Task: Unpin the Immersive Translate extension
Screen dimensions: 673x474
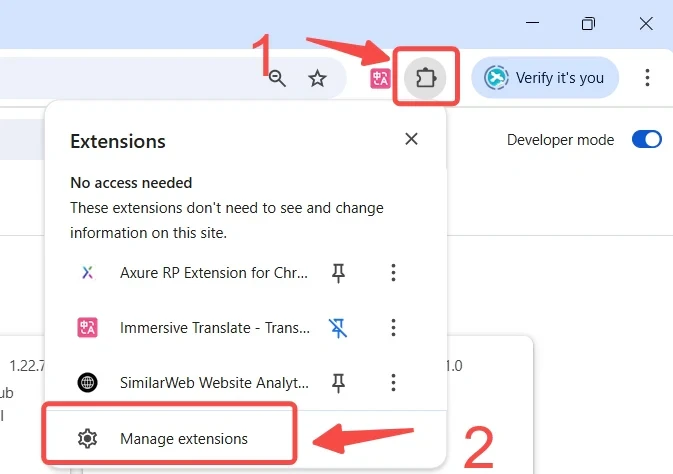Action: [x=338, y=327]
